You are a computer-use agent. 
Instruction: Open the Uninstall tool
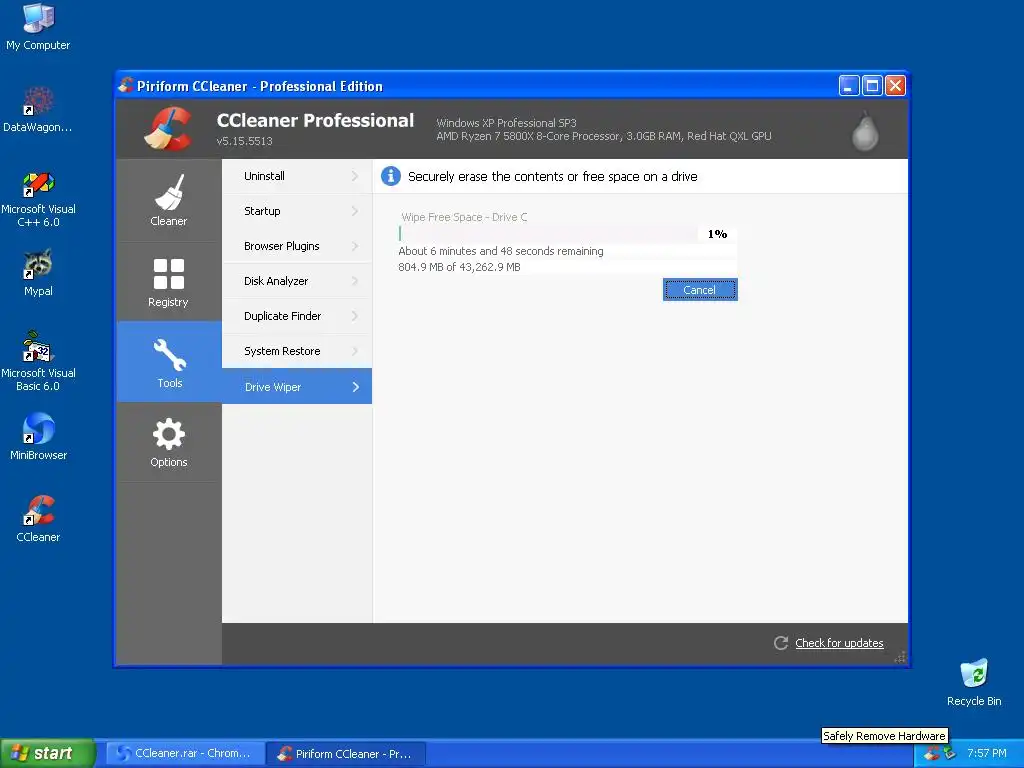pos(297,176)
